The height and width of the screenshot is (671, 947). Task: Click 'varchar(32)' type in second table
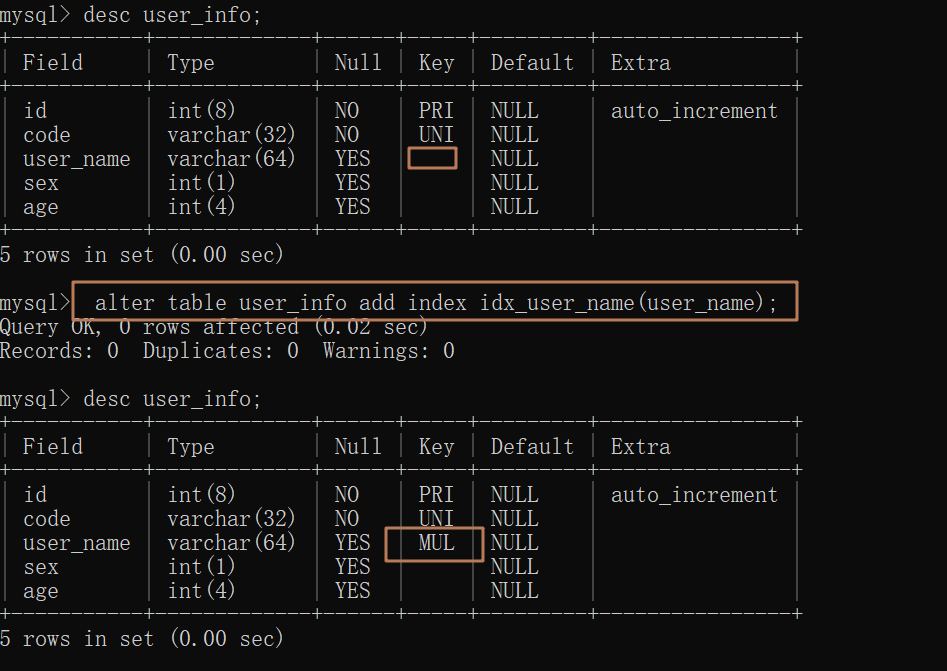[231, 518]
